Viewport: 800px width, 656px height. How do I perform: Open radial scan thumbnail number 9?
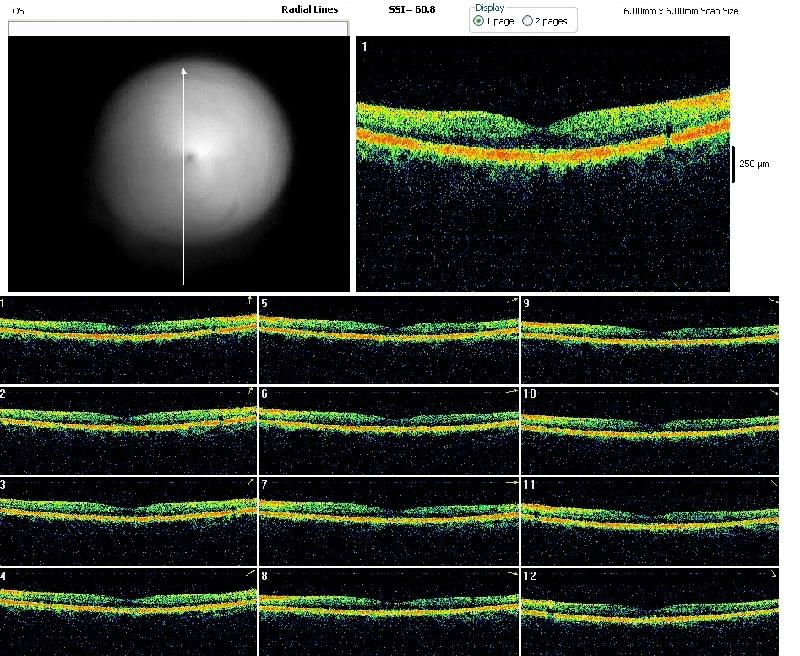[x=650, y=340]
